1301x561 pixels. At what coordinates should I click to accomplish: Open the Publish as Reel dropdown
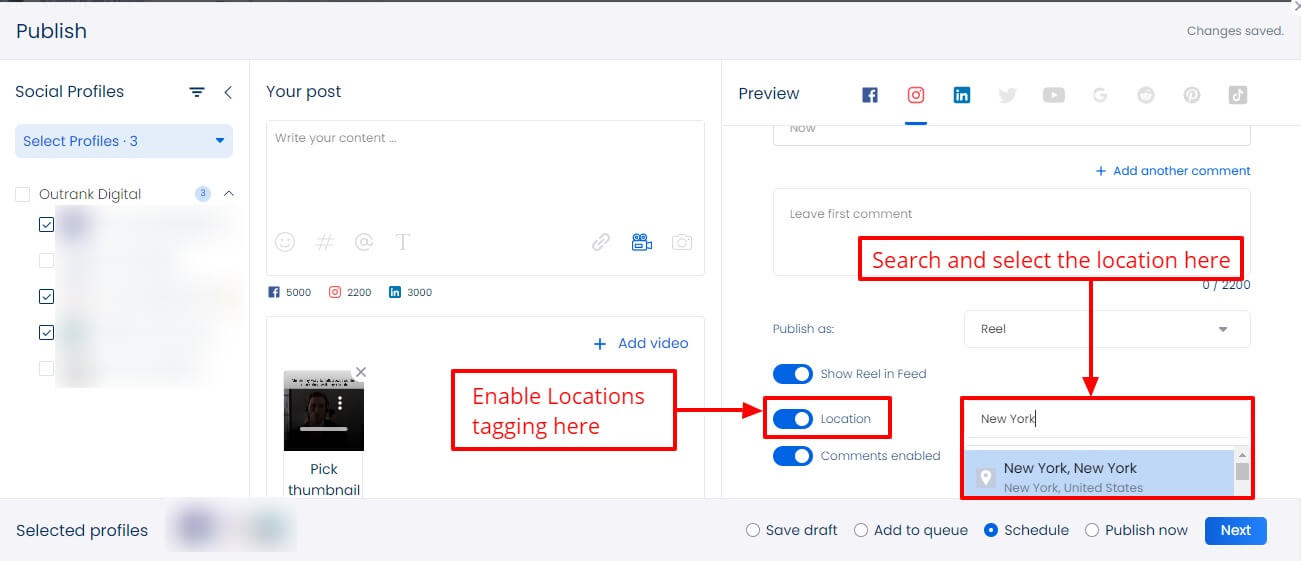(x=1107, y=329)
